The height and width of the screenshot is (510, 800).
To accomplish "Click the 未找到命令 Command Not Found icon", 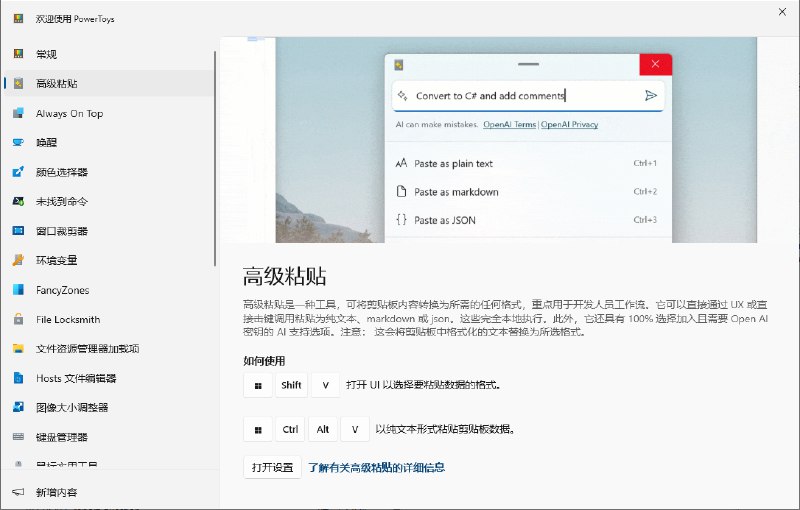I will coord(18,201).
